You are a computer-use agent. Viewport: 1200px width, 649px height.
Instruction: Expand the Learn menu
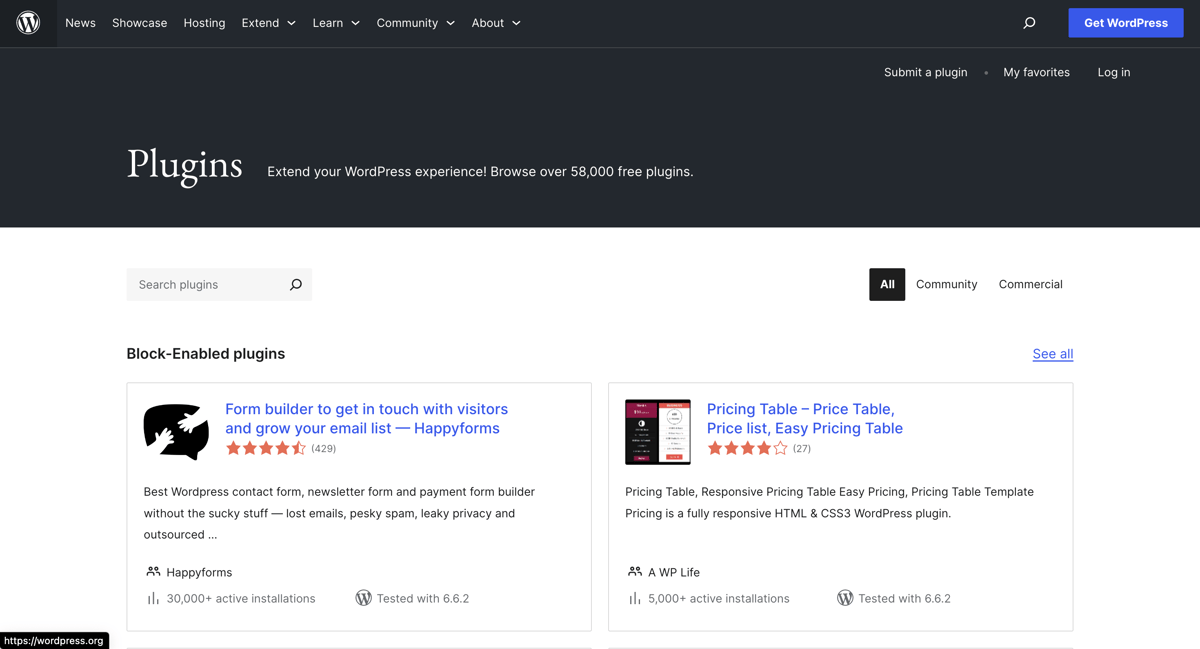(x=336, y=23)
